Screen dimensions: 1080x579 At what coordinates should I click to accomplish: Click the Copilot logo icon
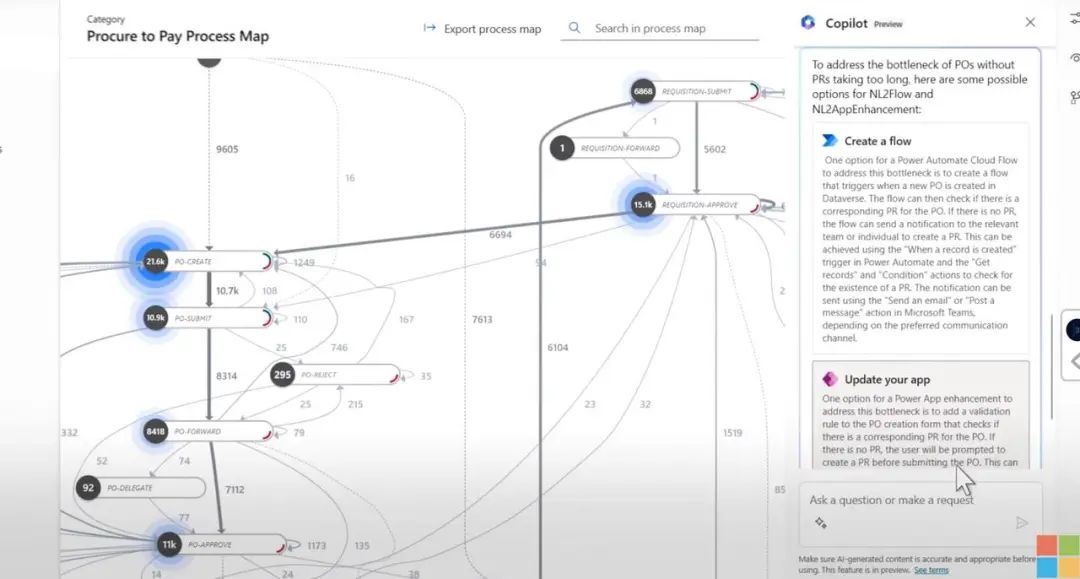pos(808,23)
